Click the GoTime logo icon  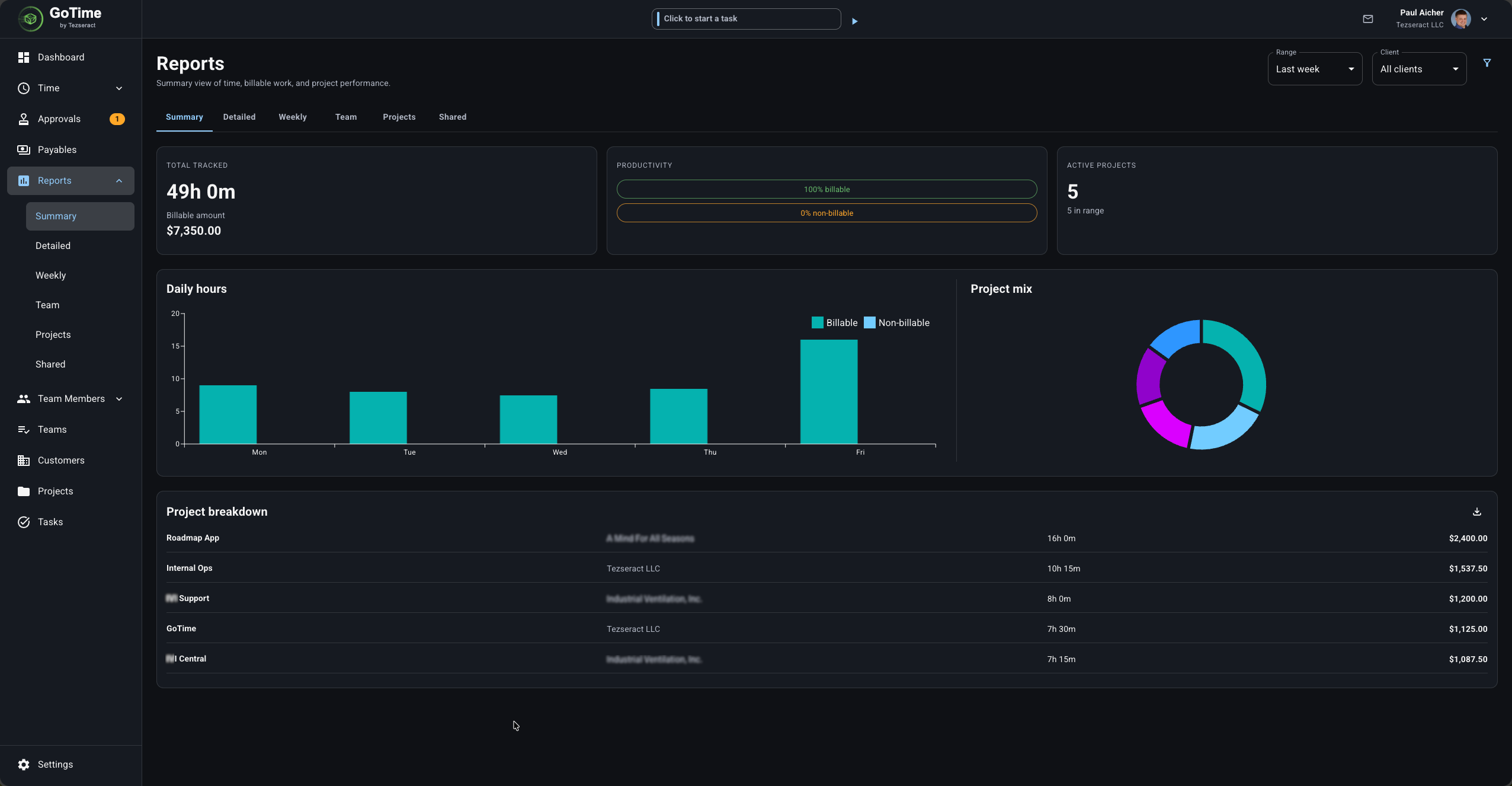[30, 19]
